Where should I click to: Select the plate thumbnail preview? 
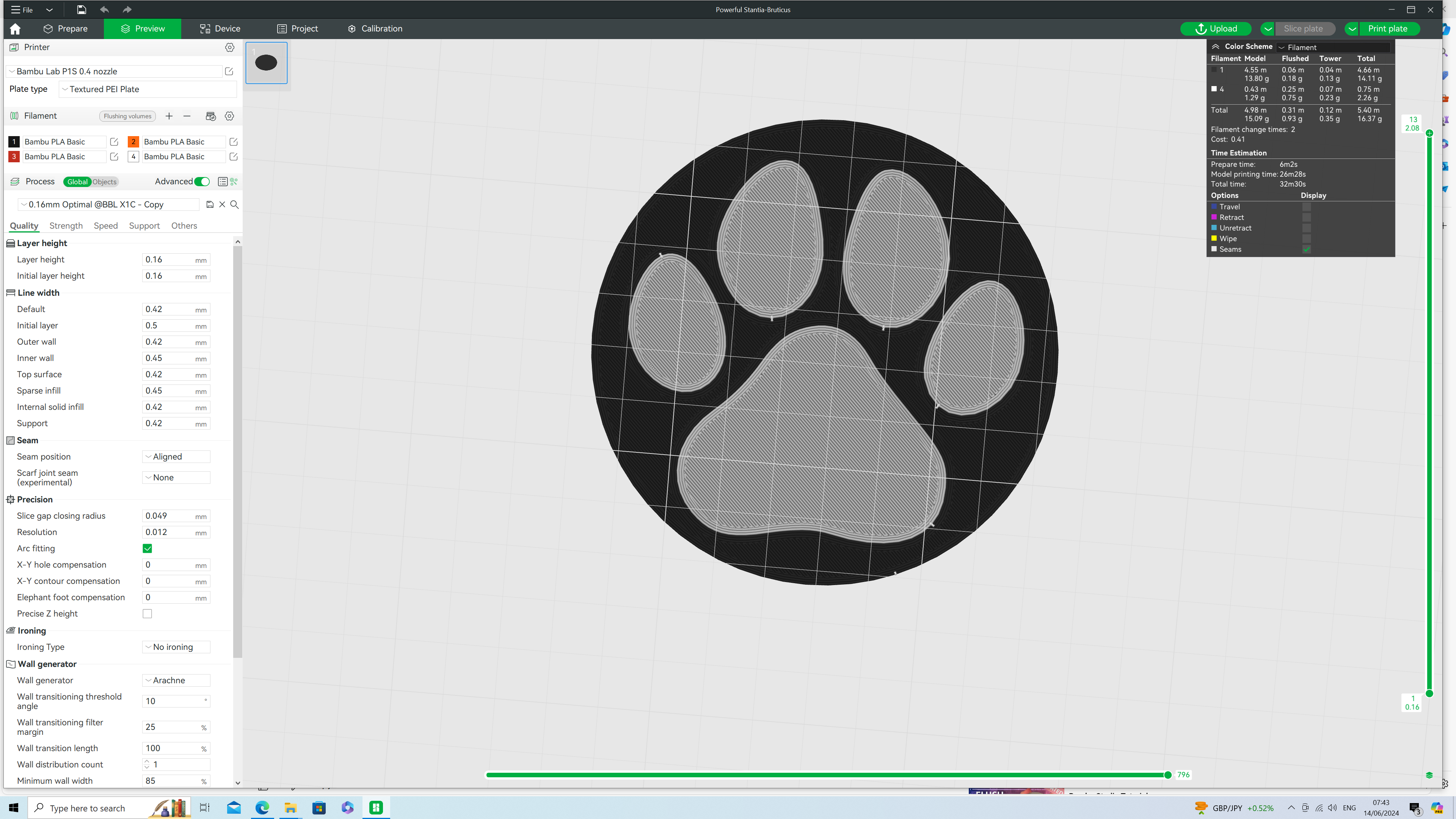pos(266,63)
